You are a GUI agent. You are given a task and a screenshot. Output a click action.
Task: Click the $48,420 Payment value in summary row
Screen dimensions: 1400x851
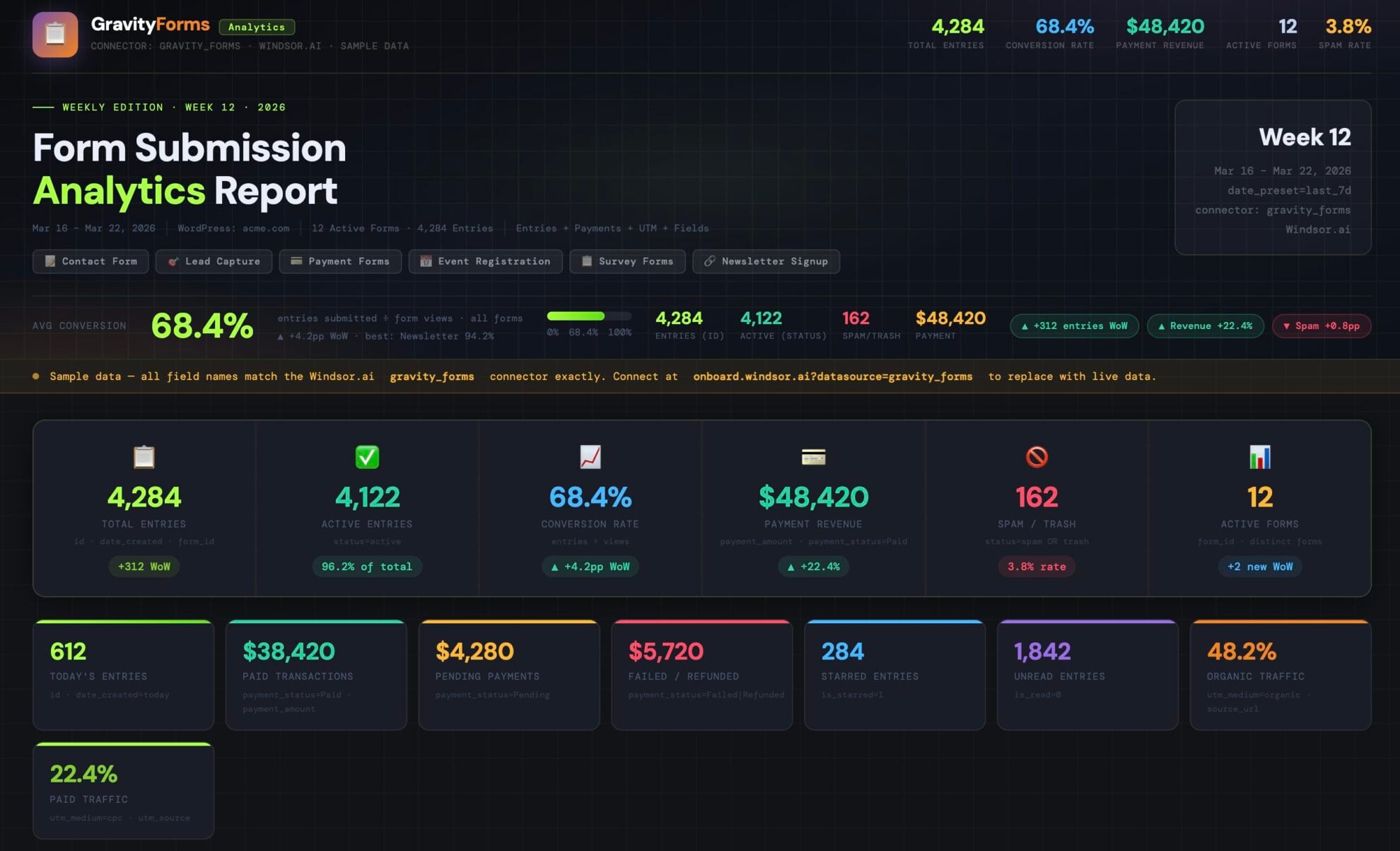pos(950,318)
